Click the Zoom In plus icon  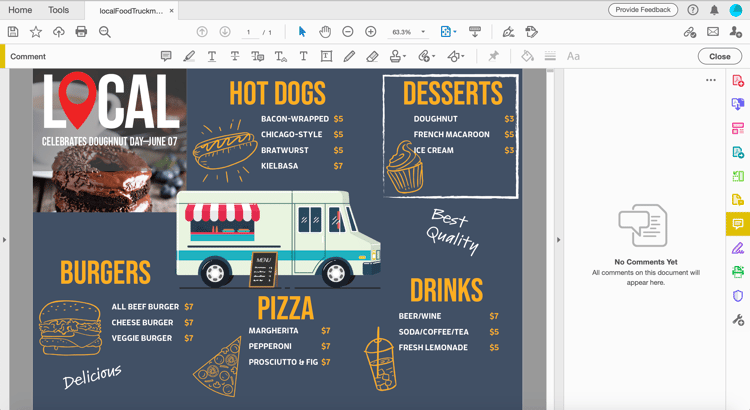(x=371, y=32)
